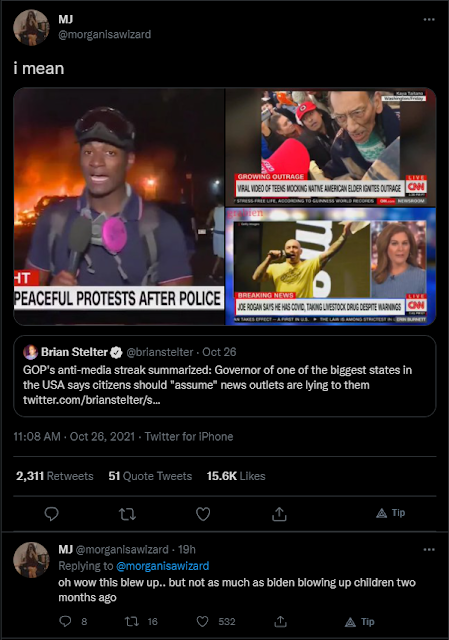The height and width of the screenshot is (640, 449).
Task: Click reply icon on main tweet
Action: (x=51, y=514)
